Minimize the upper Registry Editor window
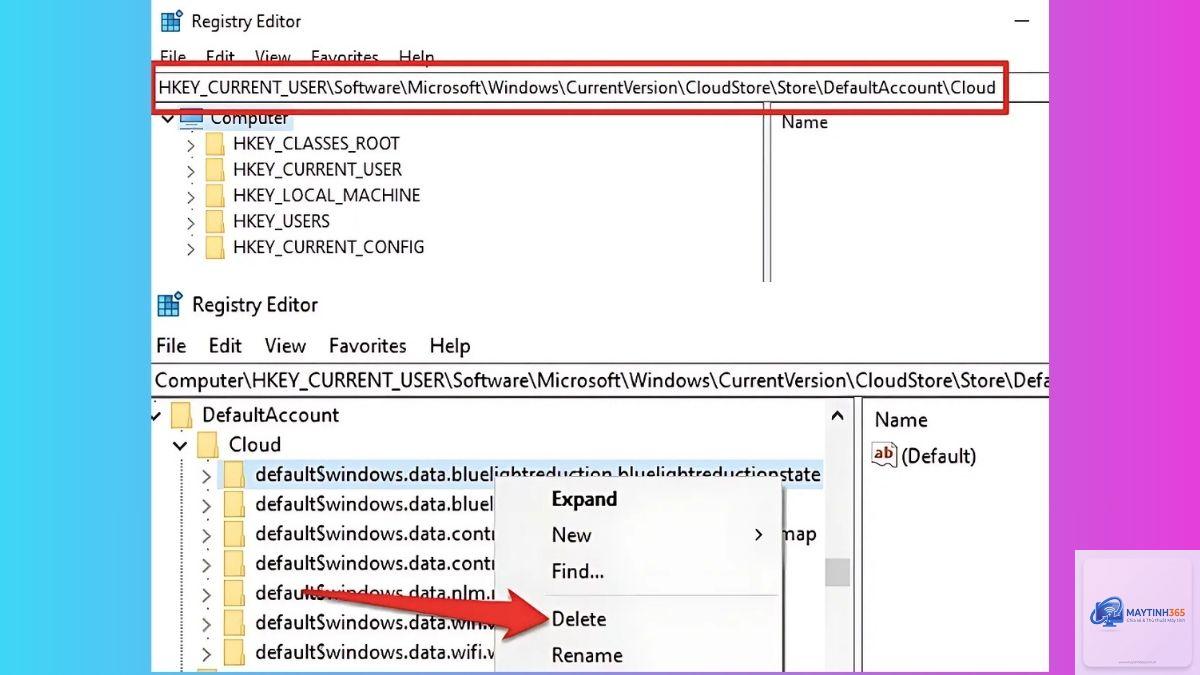 tap(1022, 21)
